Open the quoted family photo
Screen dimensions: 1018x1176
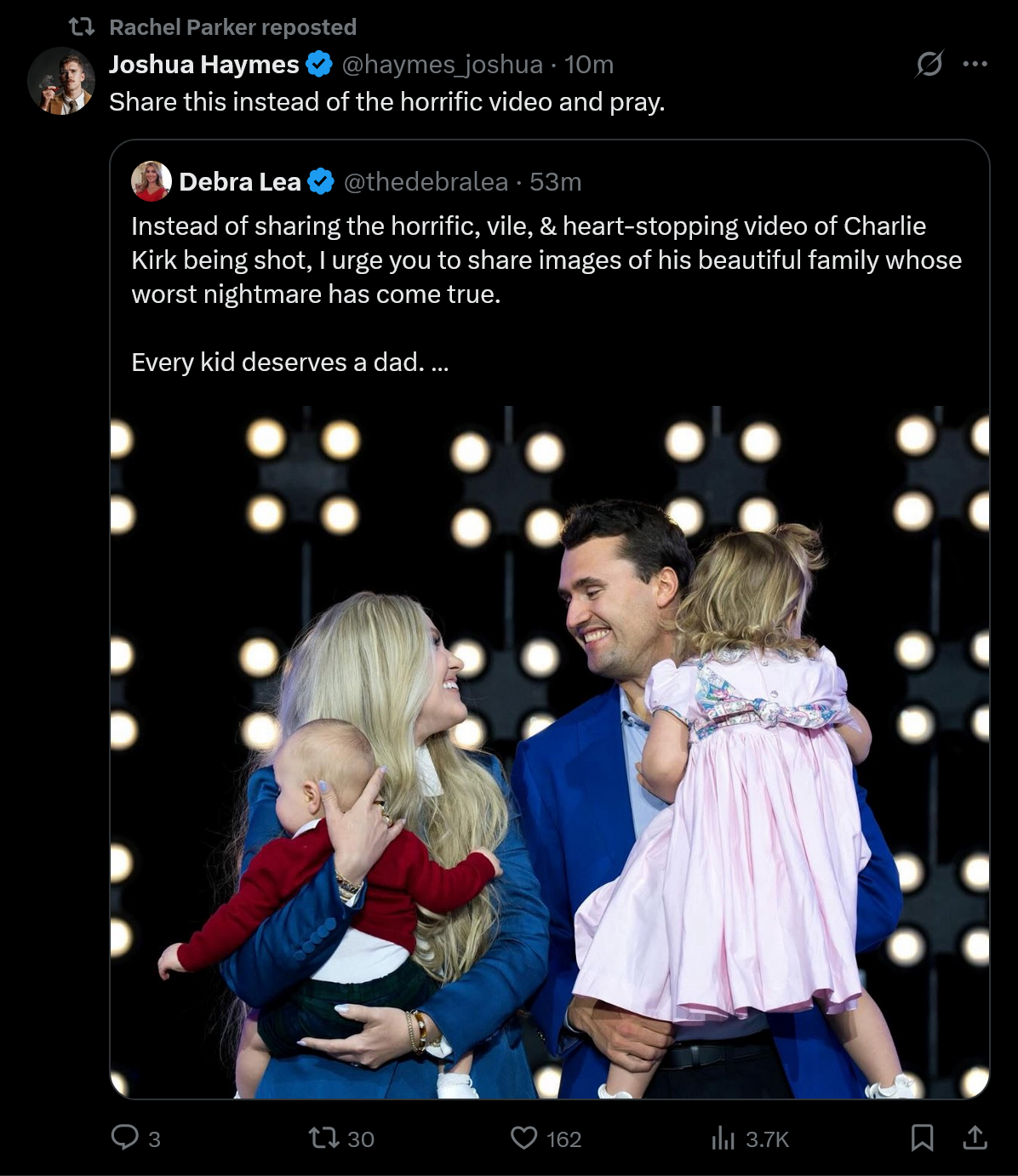tap(549, 753)
